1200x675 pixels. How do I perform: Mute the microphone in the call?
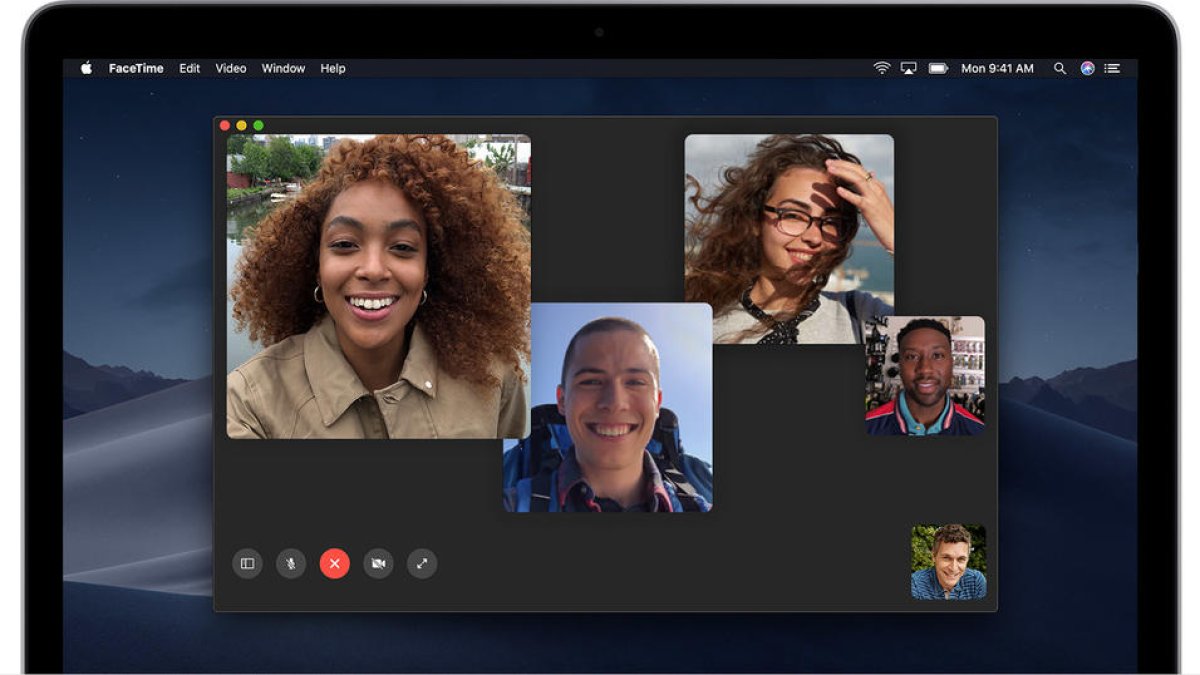click(291, 563)
